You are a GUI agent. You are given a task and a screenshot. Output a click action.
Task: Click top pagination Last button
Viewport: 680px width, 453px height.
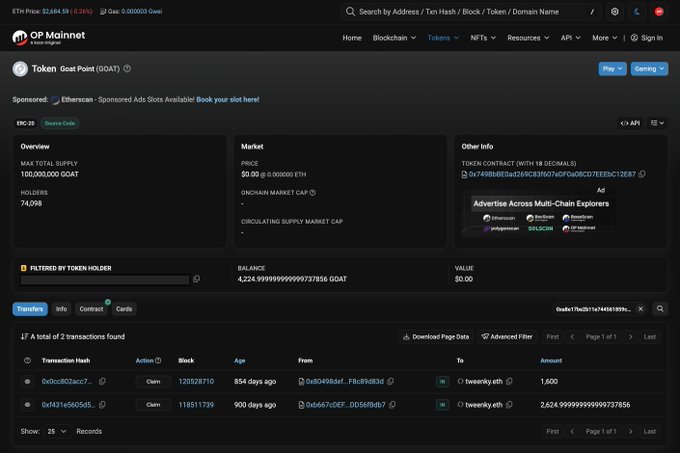click(x=650, y=337)
